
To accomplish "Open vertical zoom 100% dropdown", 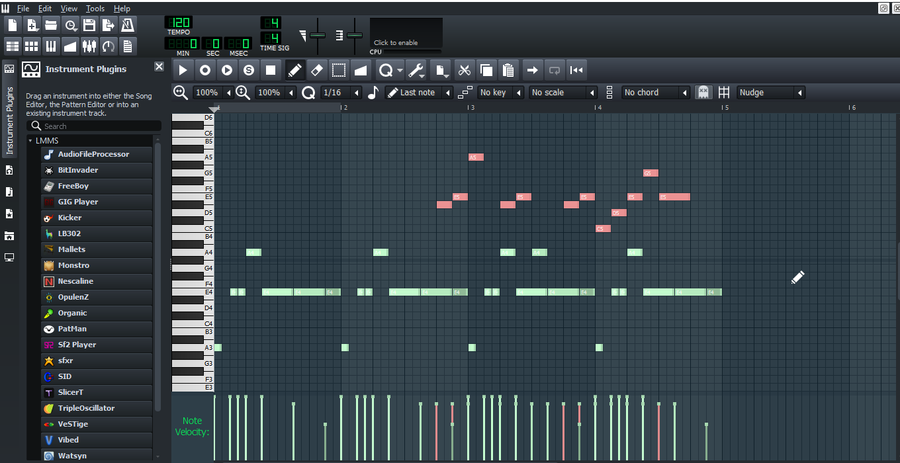I will click(x=275, y=92).
